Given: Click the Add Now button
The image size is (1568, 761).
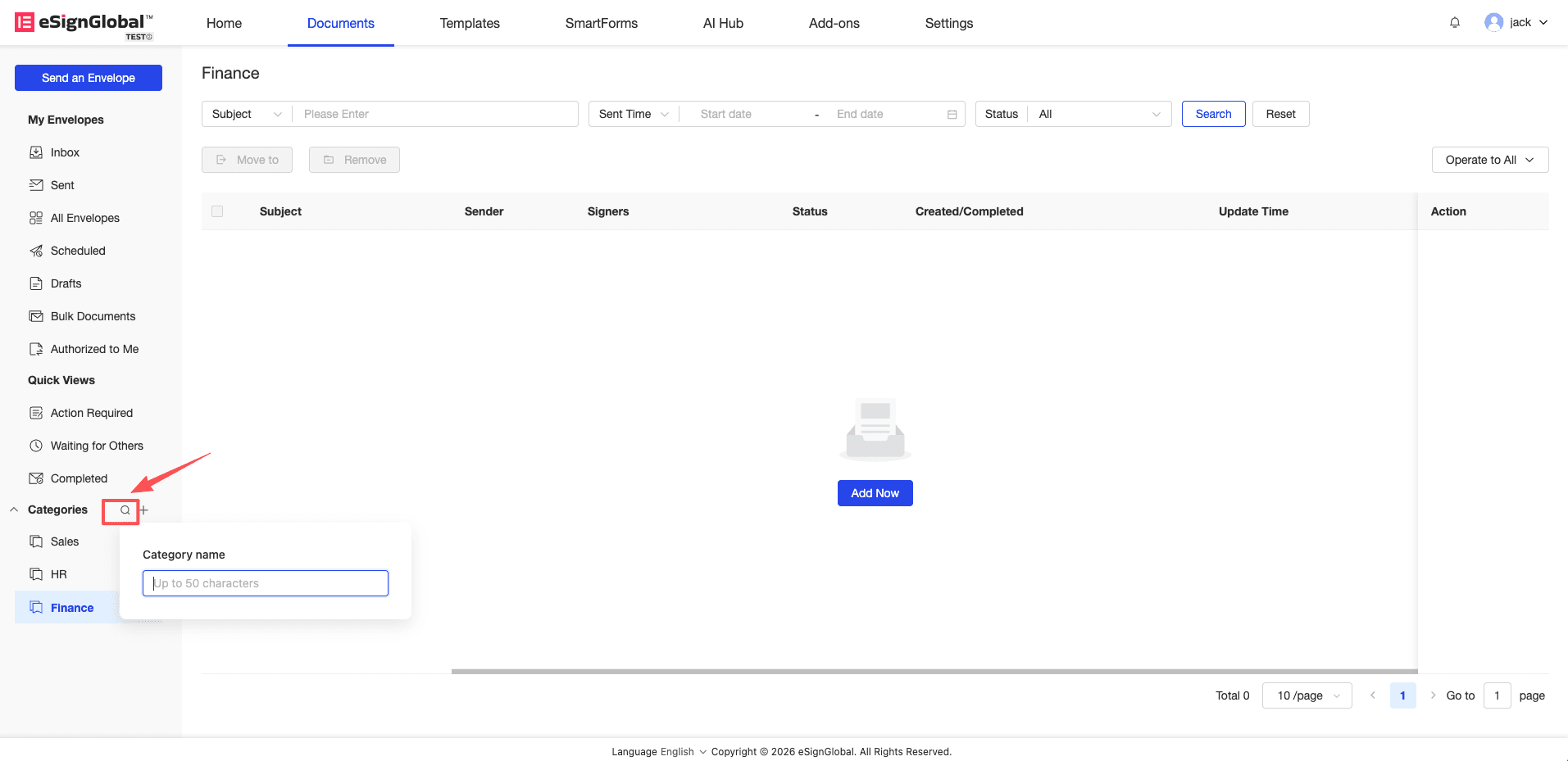Looking at the screenshot, I should pyautogui.click(x=875, y=493).
